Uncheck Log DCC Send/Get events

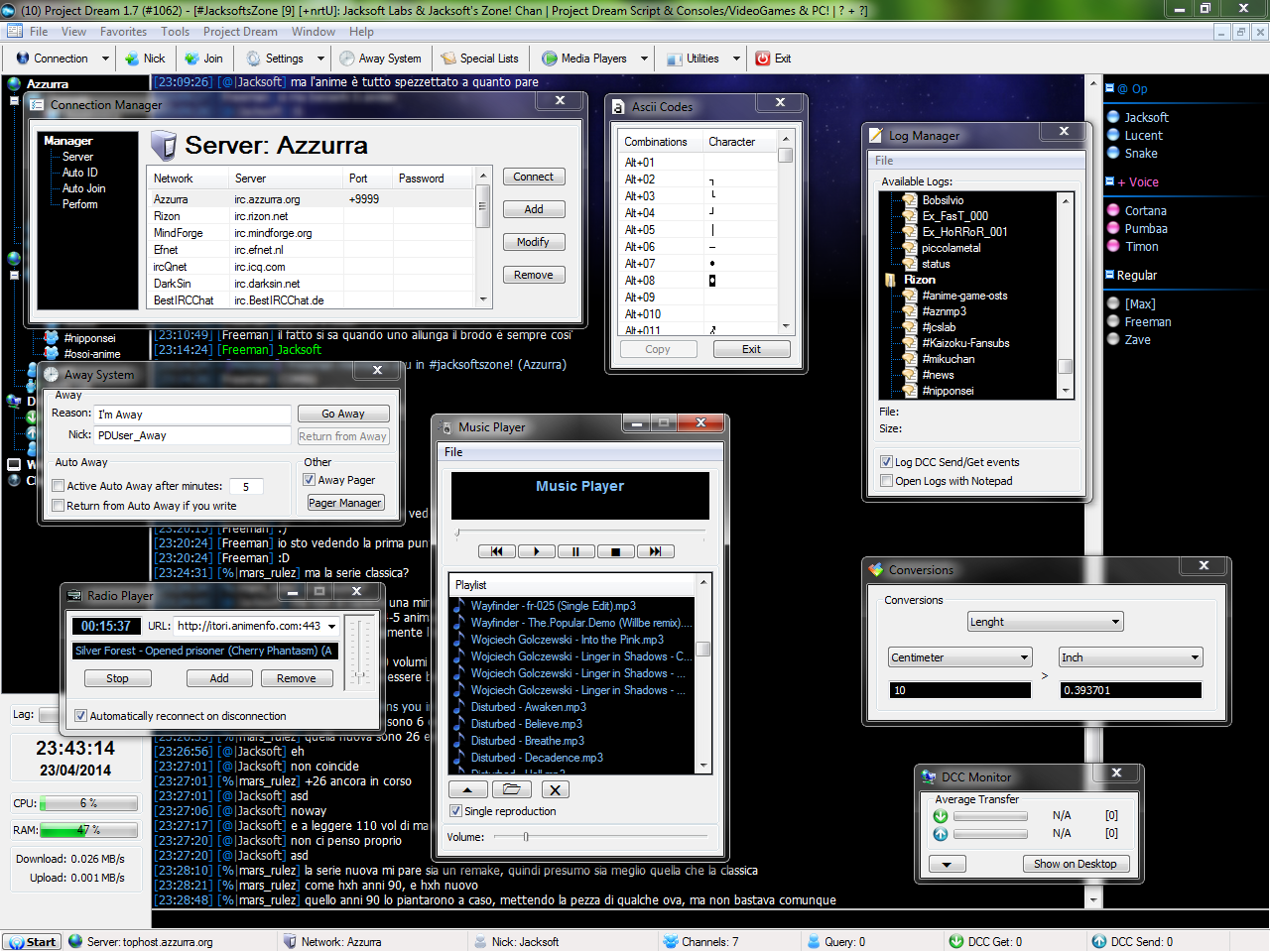(x=886, y=462)
